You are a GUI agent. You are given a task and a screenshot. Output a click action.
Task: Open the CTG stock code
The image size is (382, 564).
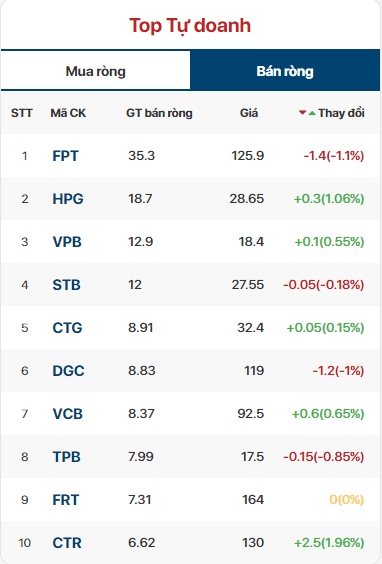click(67, 328)
